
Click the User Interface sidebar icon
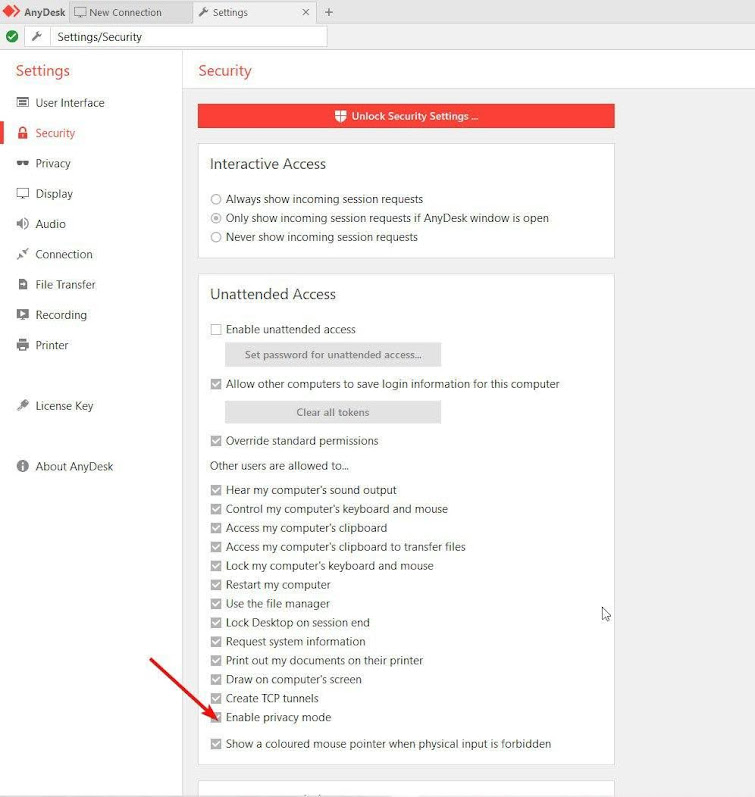coord(22,103)
